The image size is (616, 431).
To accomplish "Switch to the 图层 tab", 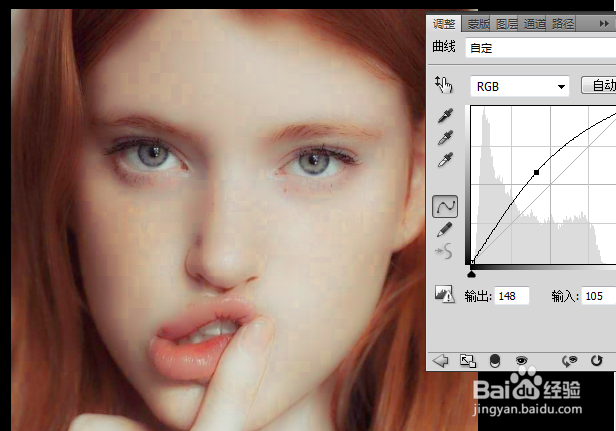I will tap(506, 24).
